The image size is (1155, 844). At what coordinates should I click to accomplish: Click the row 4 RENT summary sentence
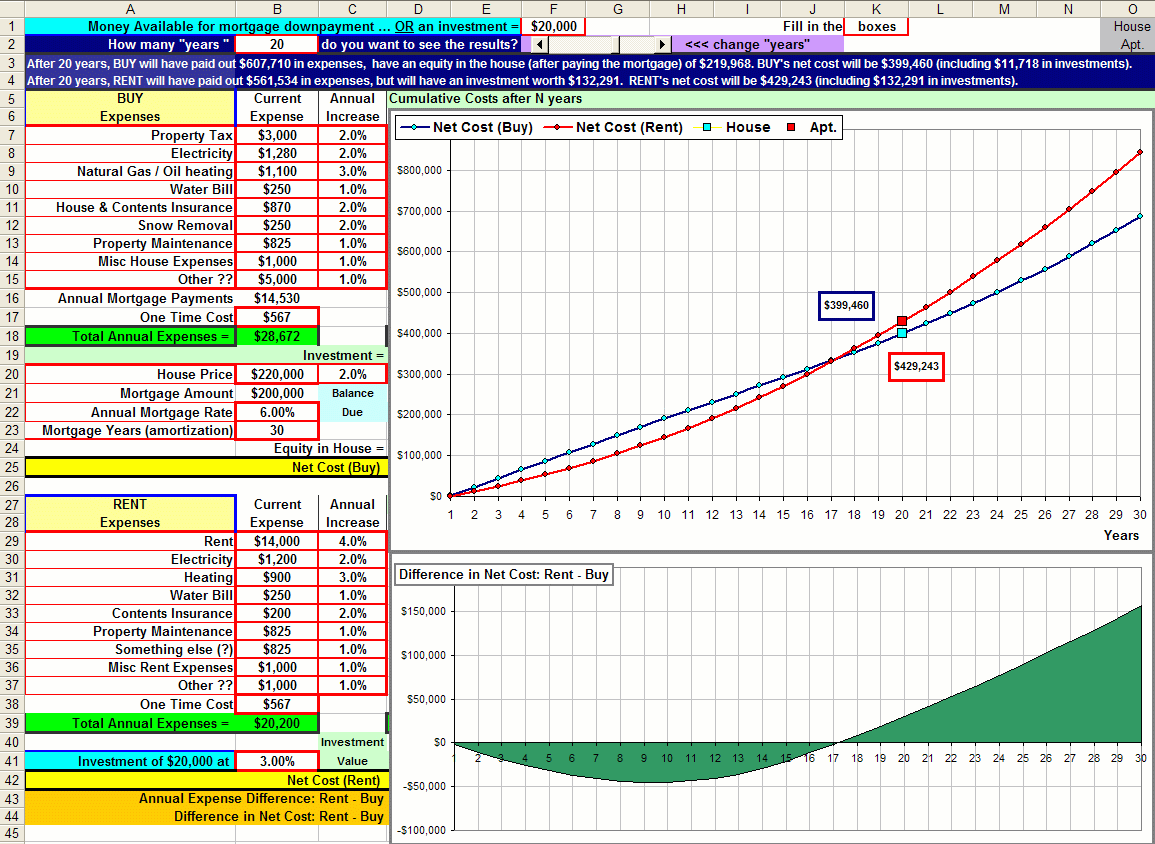(x=522, y=81)
